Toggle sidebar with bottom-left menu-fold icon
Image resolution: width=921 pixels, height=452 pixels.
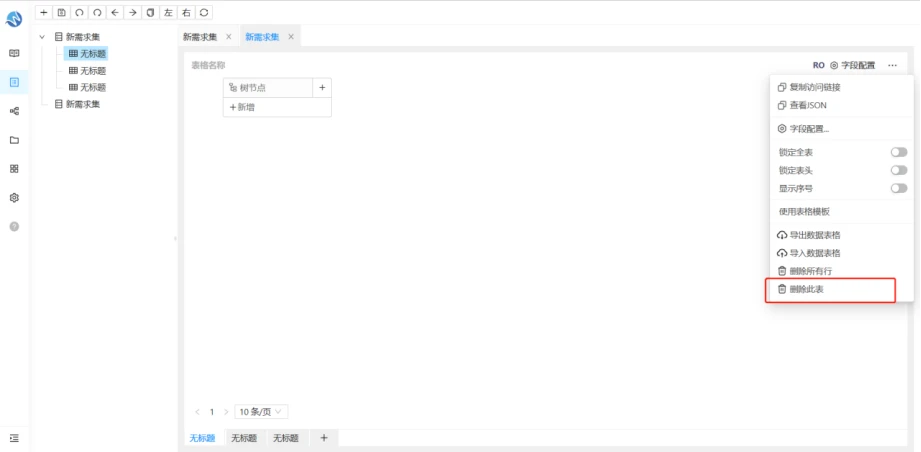[x=14, y=438]
